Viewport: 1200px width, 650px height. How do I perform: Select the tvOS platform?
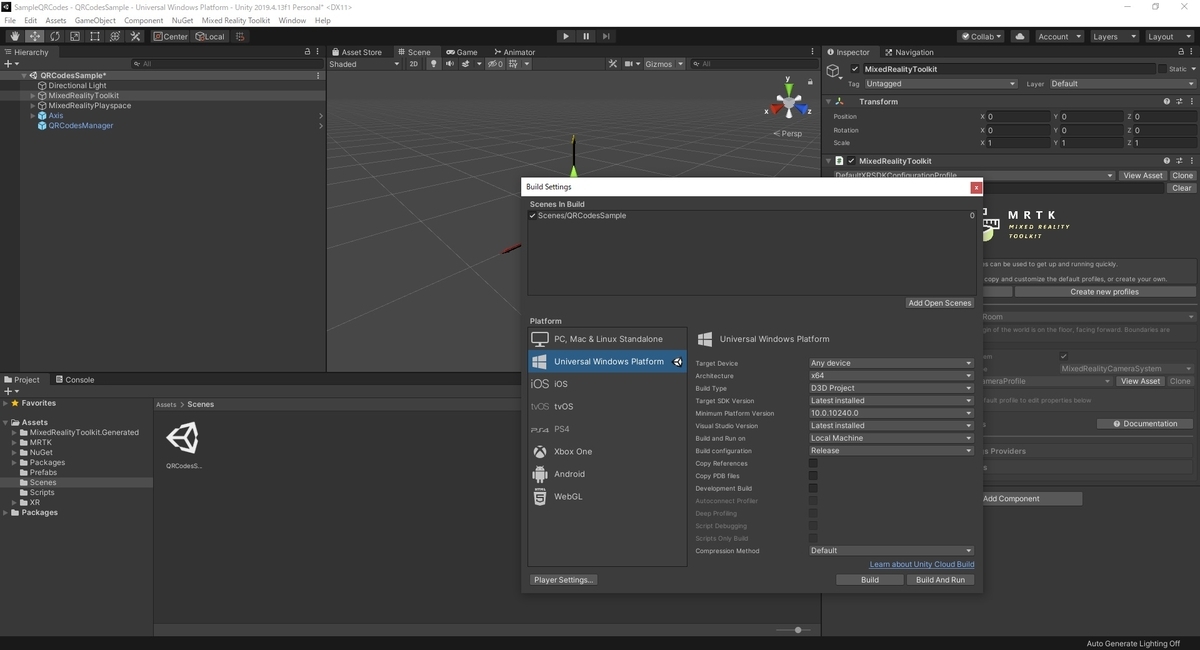tap(608, 407)
